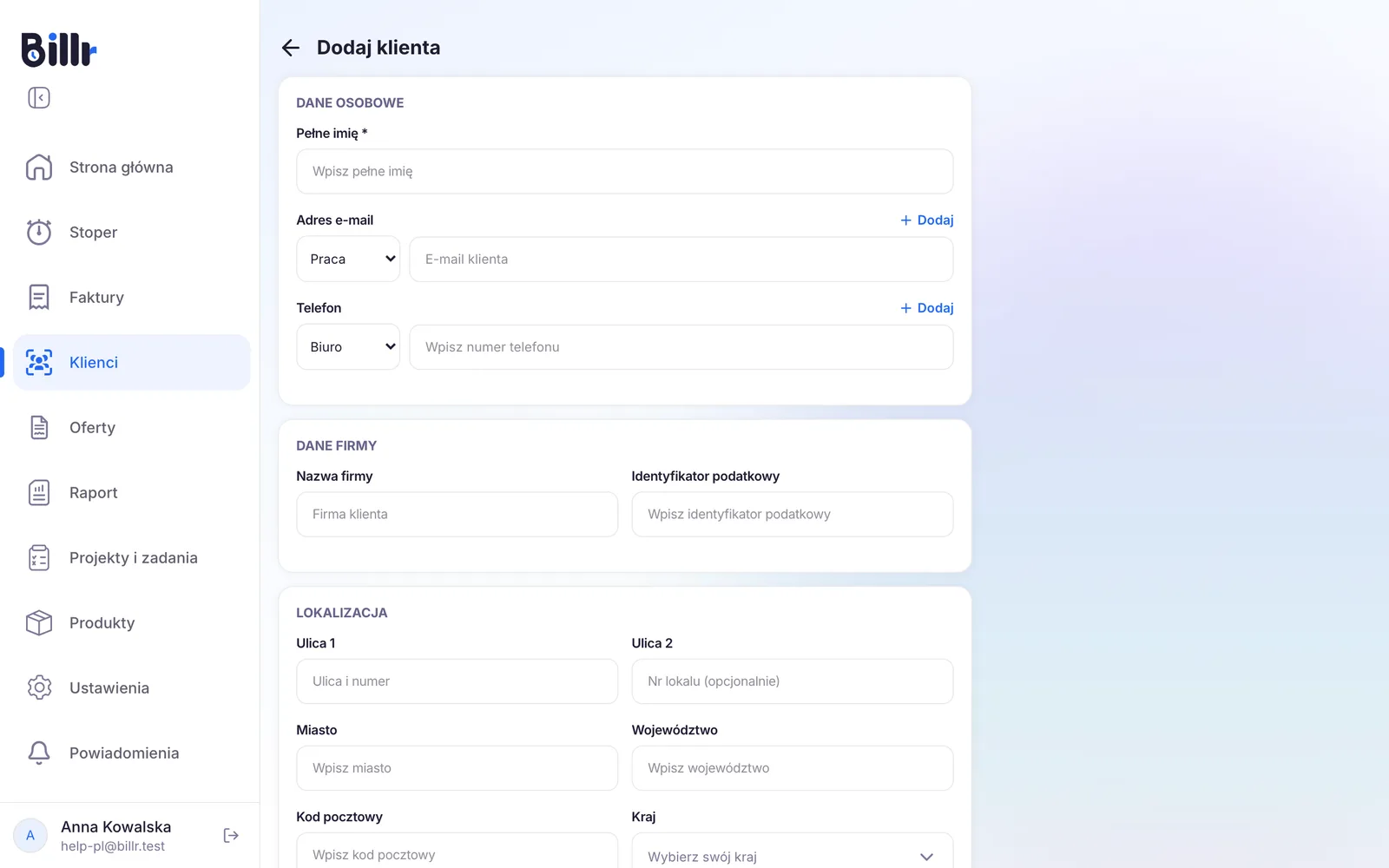
Task: Select Projekty i zadania menu item
Action: [x=132, y=557]
